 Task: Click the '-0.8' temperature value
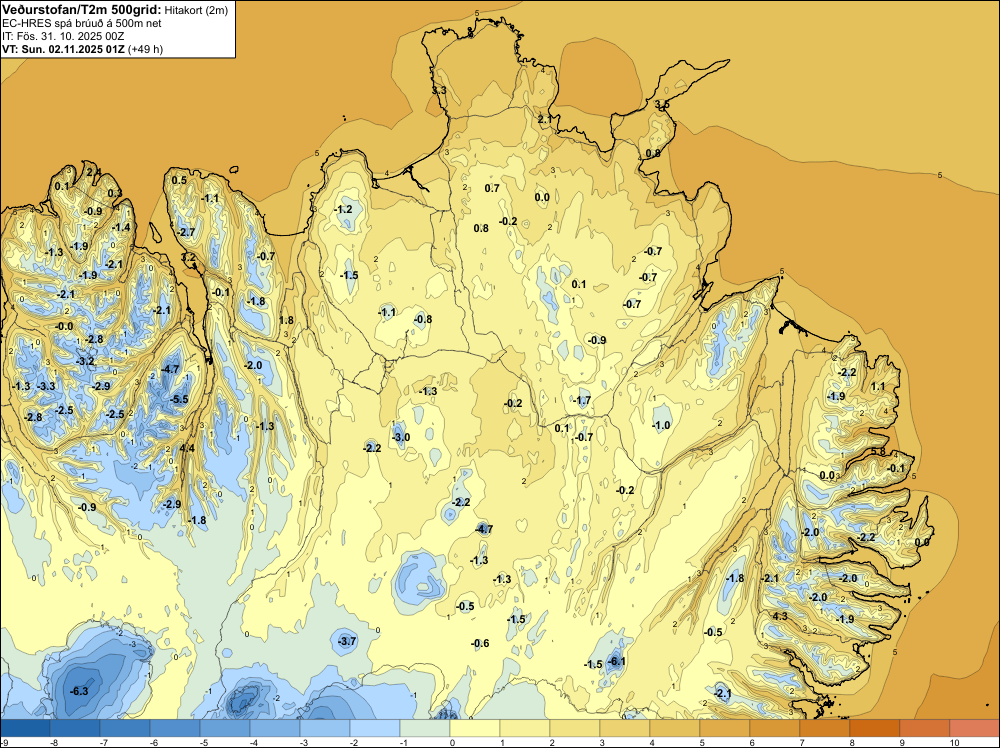pyautogui.click(x=423, y=319)
